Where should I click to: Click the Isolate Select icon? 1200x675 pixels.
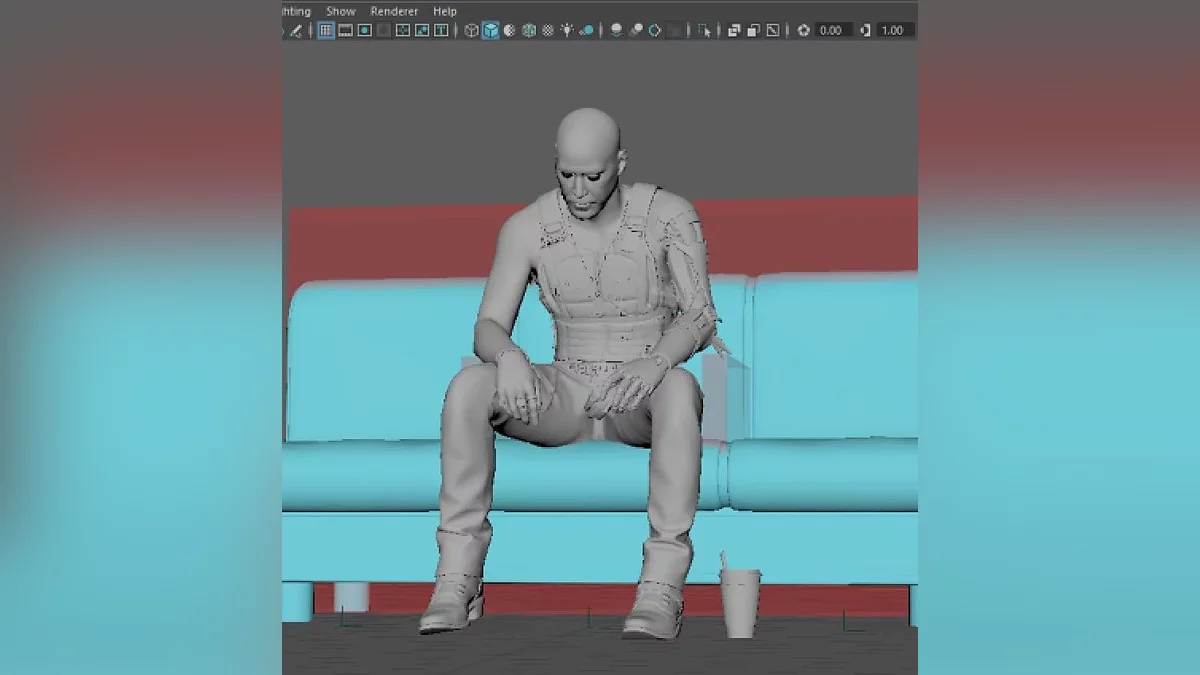(706, 31)
